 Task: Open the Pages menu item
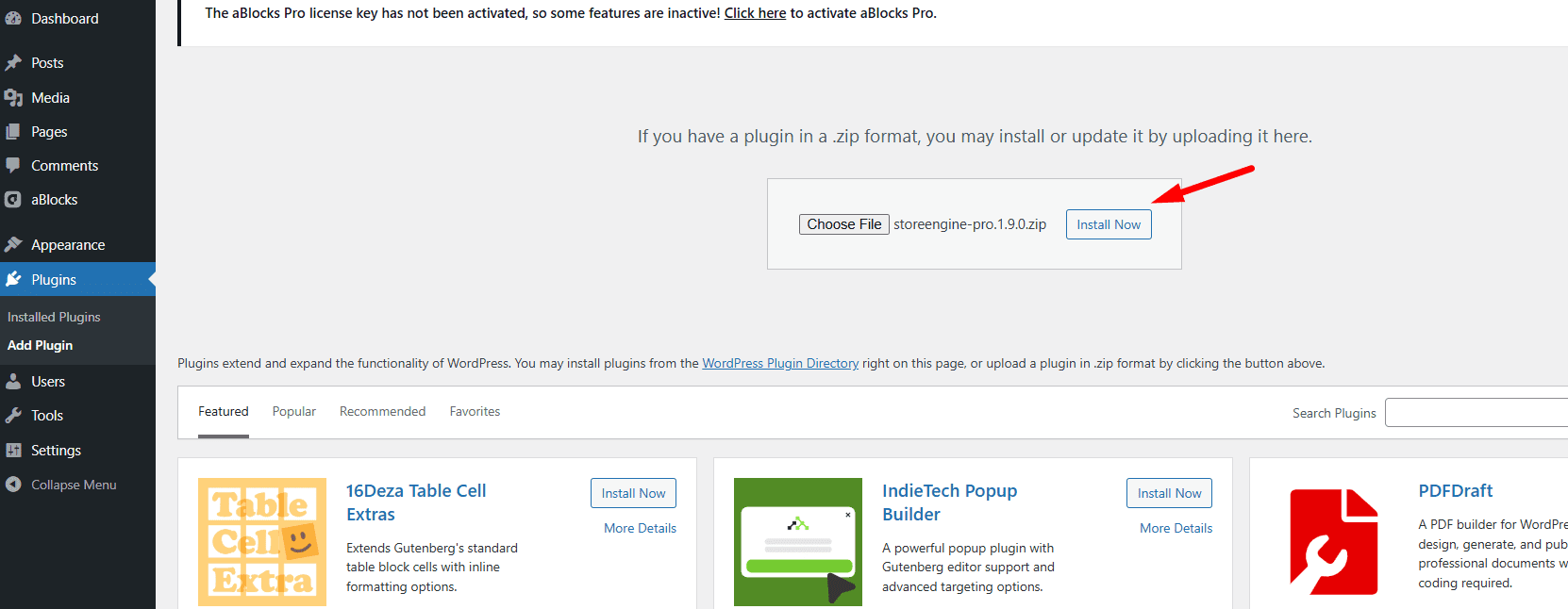(77, 132)
